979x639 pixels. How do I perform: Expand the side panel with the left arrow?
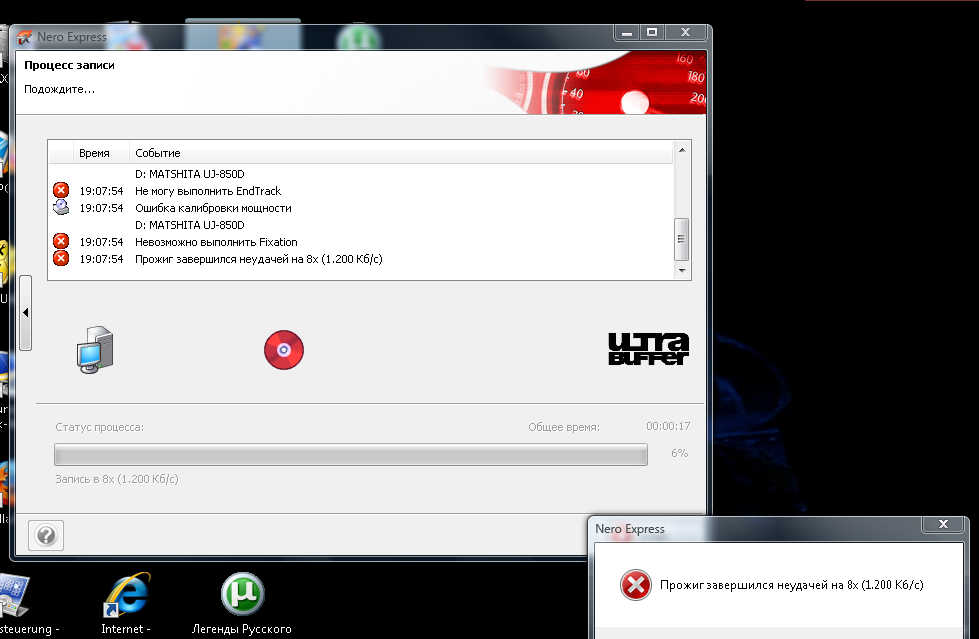coord(26,312)
